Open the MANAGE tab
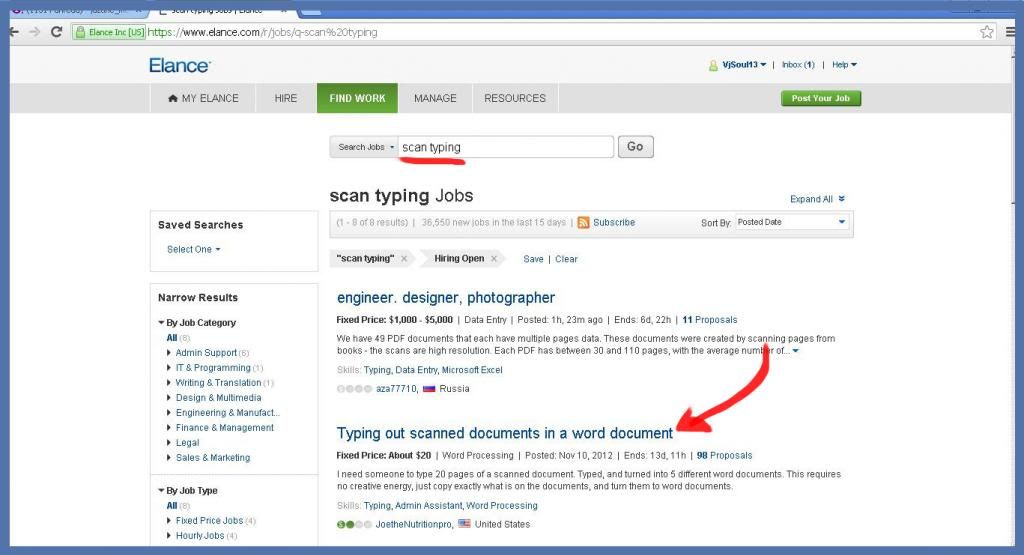The height and width of the screenshot is (555, 1024). point(435,98)
